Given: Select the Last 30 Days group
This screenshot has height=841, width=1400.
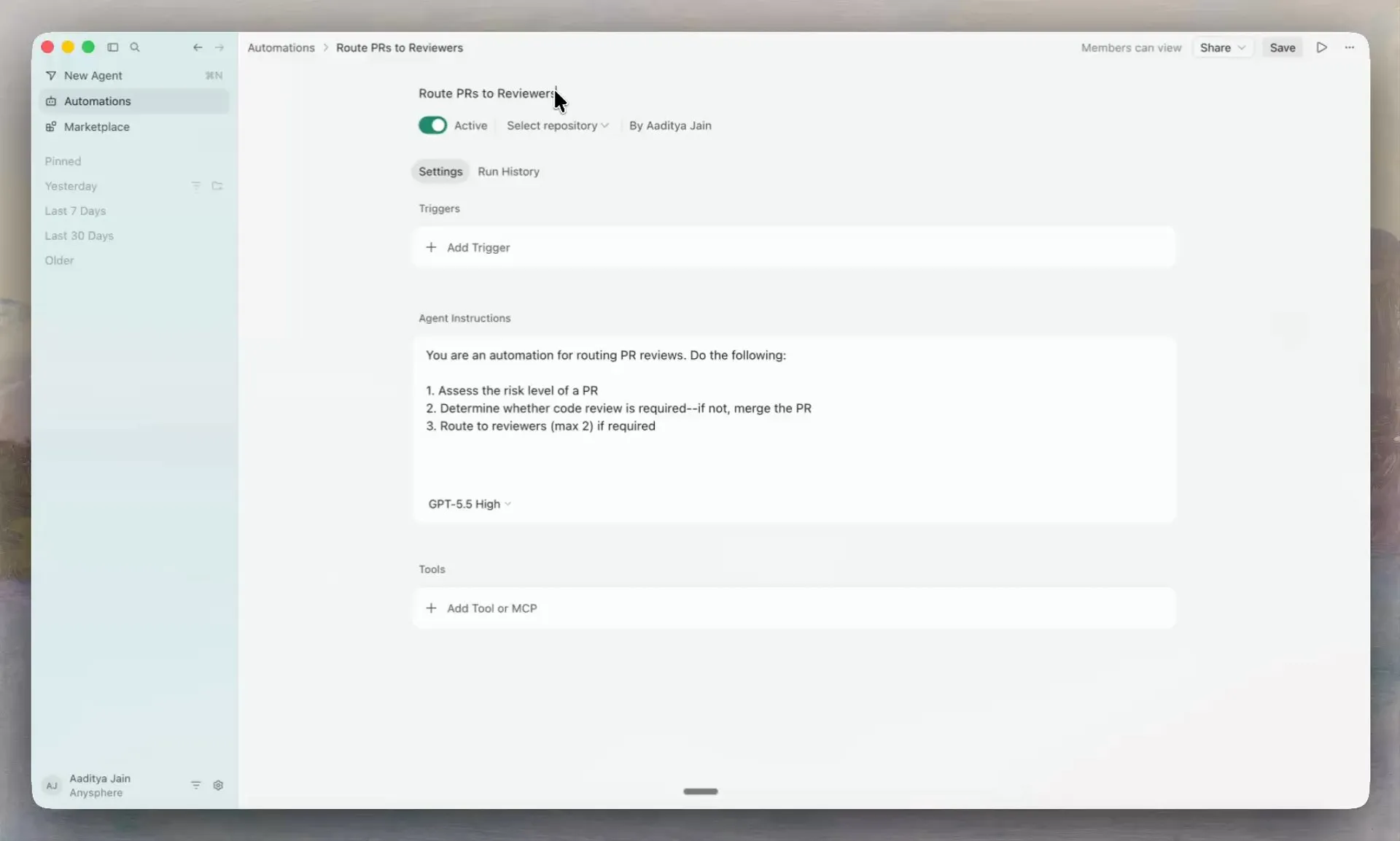Looking at the screenshot, I should click(x=79, y=236).
